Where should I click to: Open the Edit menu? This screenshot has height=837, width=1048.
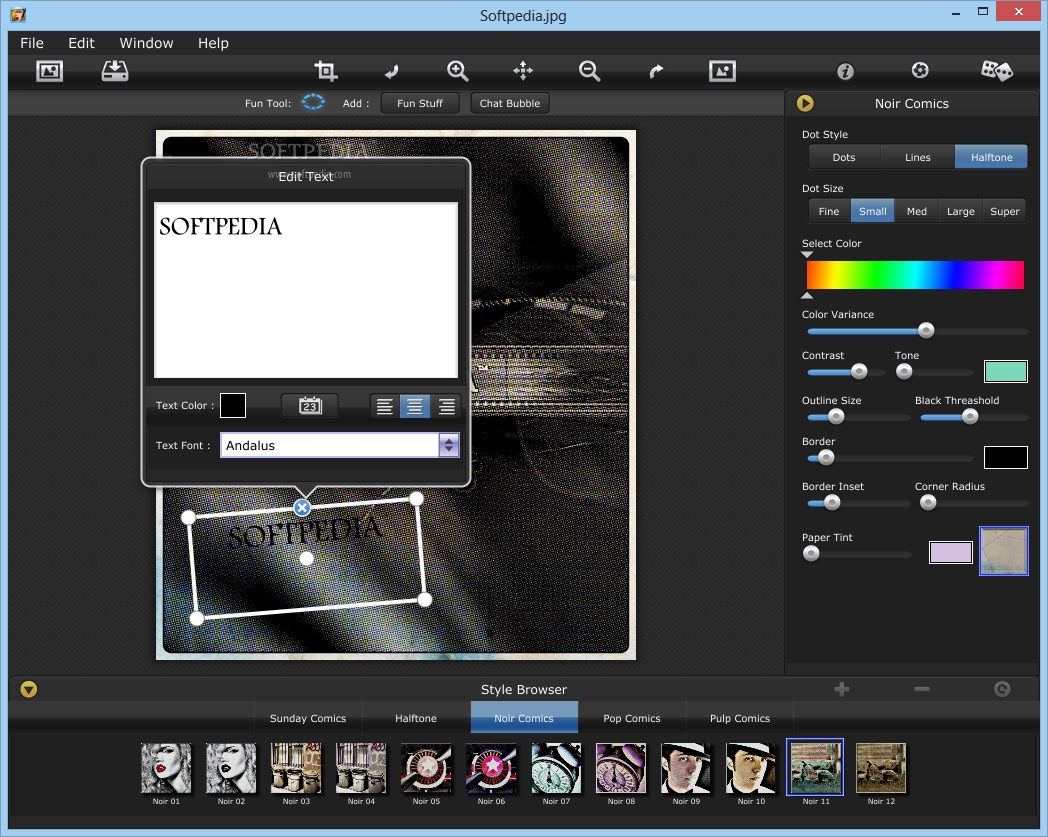click(x=82, y=43)
